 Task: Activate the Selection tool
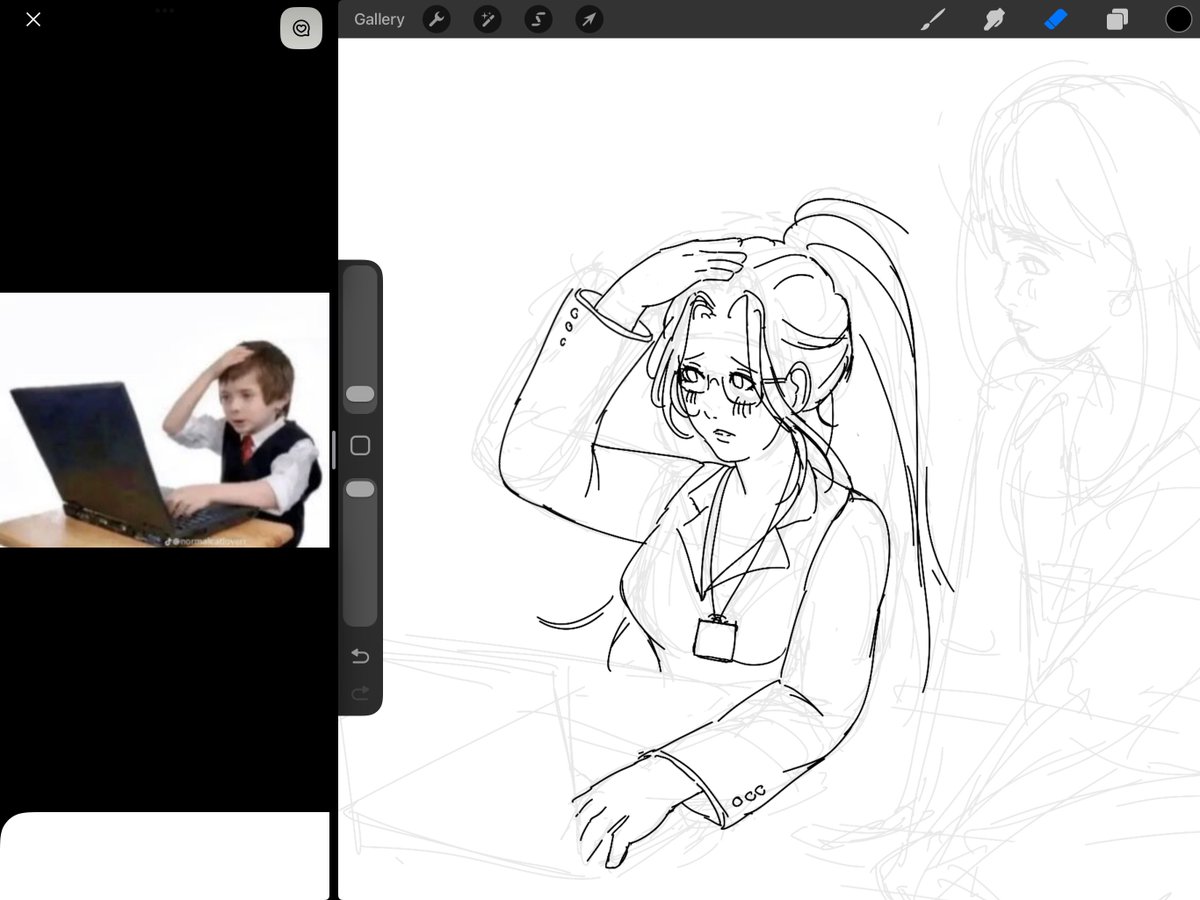click(x=538, y=19)
